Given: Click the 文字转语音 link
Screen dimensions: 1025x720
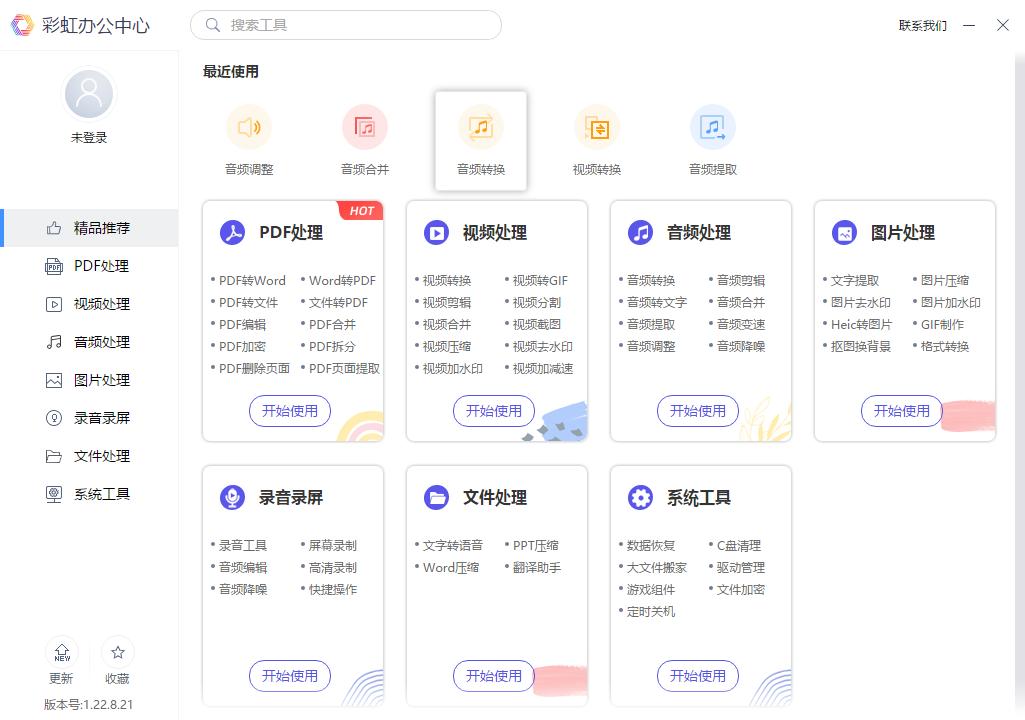Looking at the screenshot, I should click(x=457, y=545).
